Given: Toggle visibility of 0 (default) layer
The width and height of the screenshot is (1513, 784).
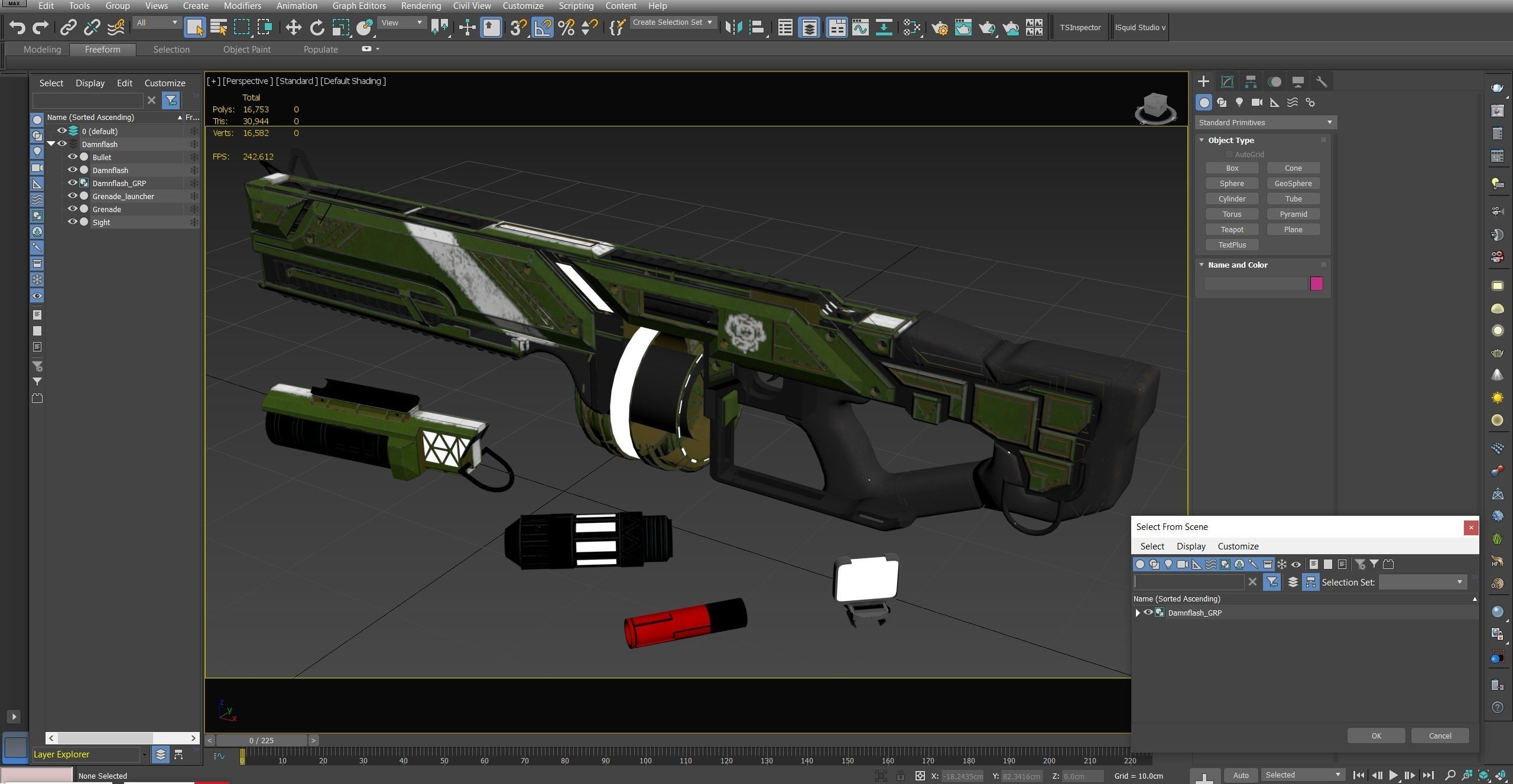Looking at the screenshot, I should coord(62,131).
